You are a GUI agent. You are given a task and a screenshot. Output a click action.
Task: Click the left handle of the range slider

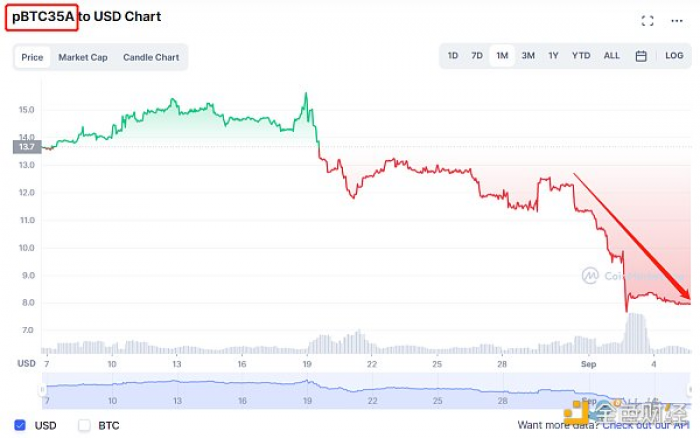[42, 390]
